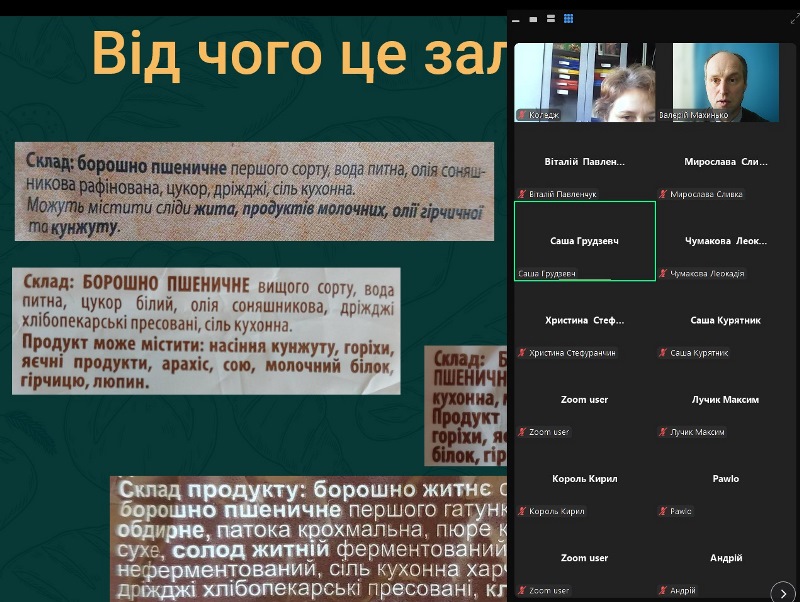Click muted mic icon of Pawlo
Image resolution: width=800 pixels, height=602 pixels.
[663, 511]
